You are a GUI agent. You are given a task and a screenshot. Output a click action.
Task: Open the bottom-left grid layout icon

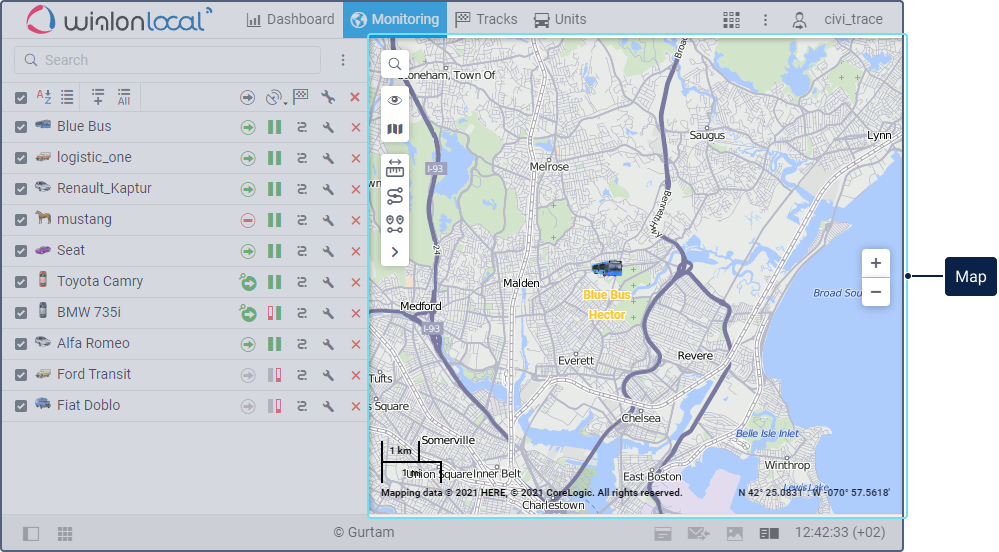tap(65, 534)
